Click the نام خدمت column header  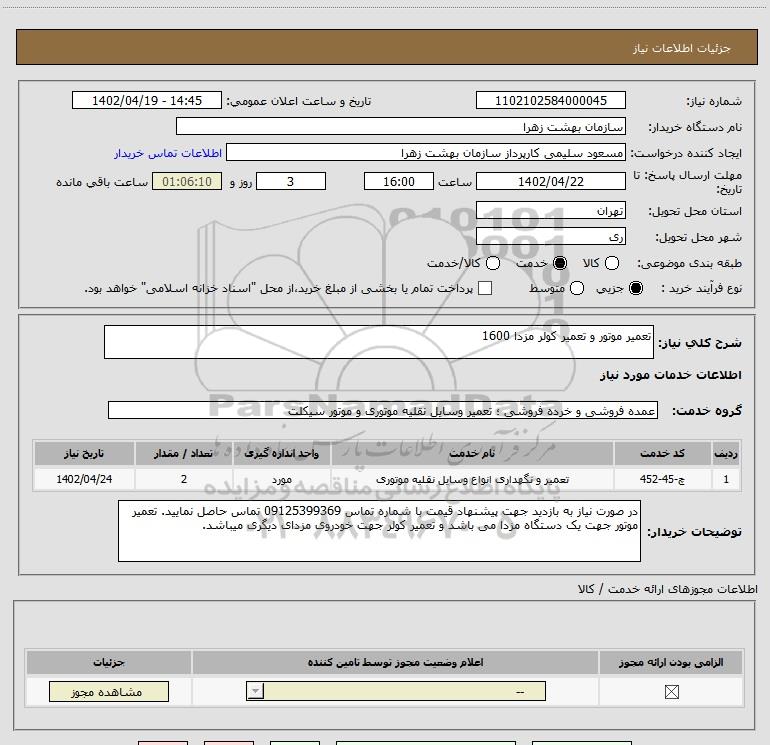[x=472, y=453]
